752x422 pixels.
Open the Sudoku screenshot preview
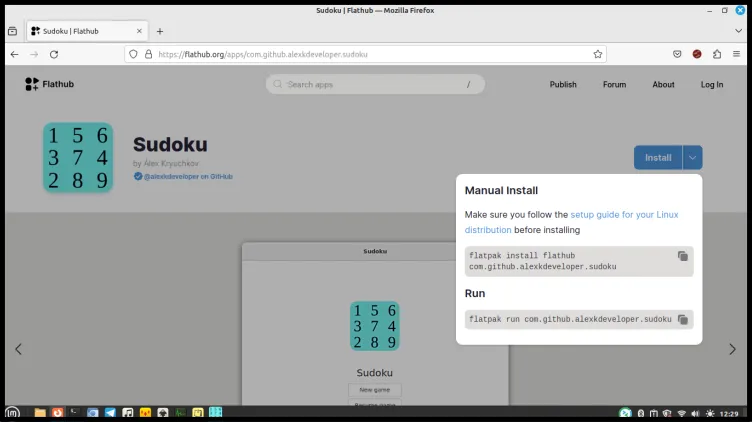click(x=375, y=324)
